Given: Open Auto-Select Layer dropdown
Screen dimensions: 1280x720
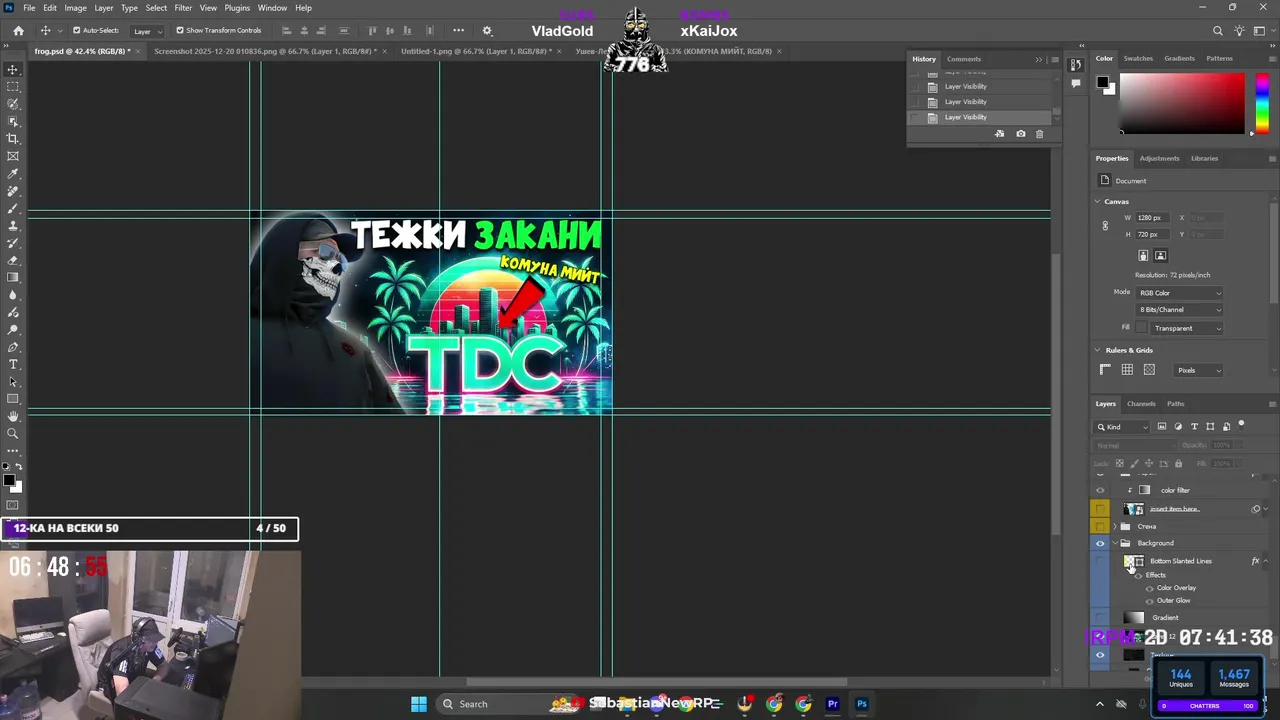Looking at the screenshot, I should pos(147,31).
